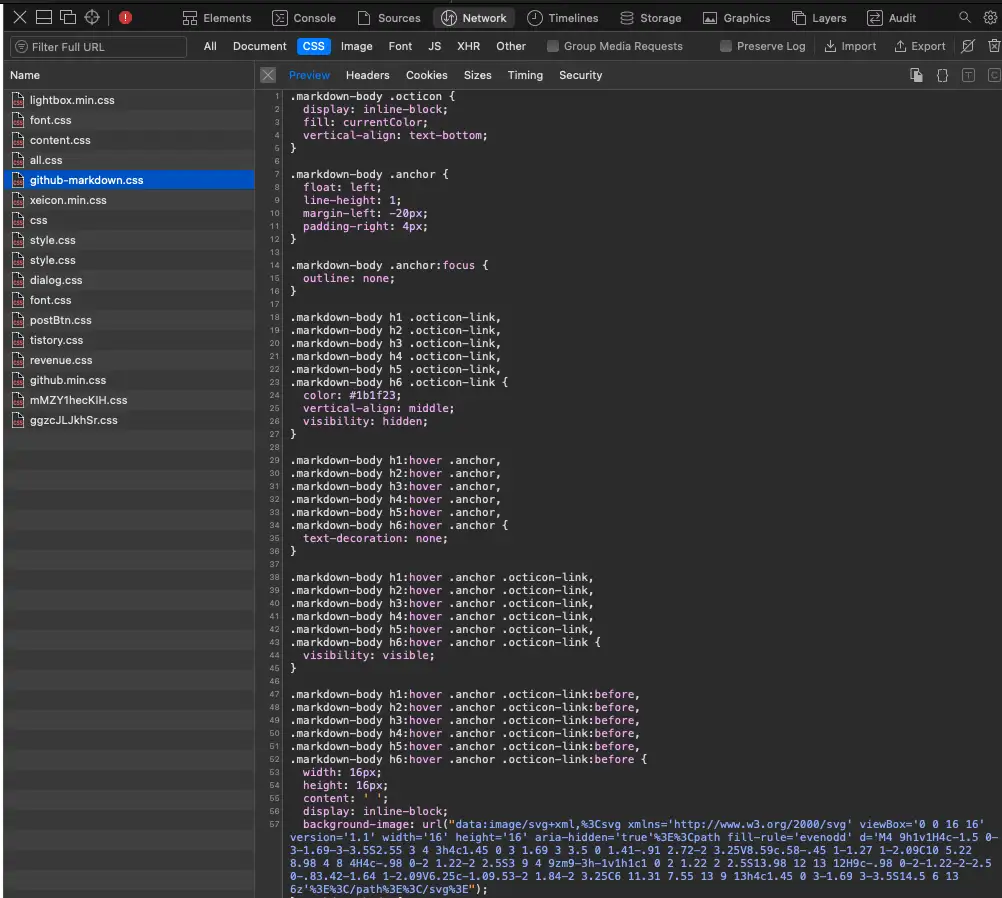Enable the Preserve Log checkbox

[x=726, y=46]
